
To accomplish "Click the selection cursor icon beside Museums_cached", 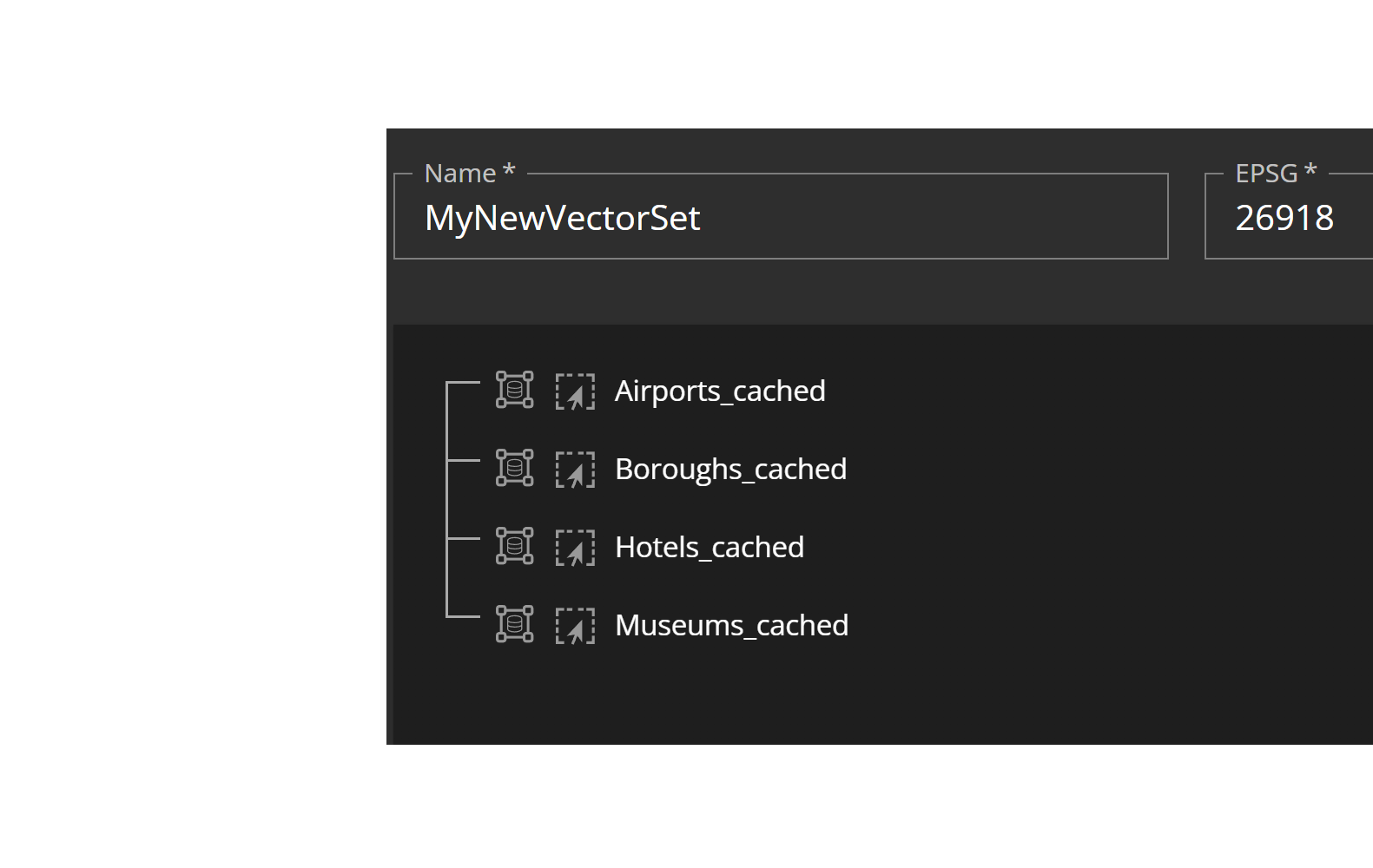I will point(575,626).
